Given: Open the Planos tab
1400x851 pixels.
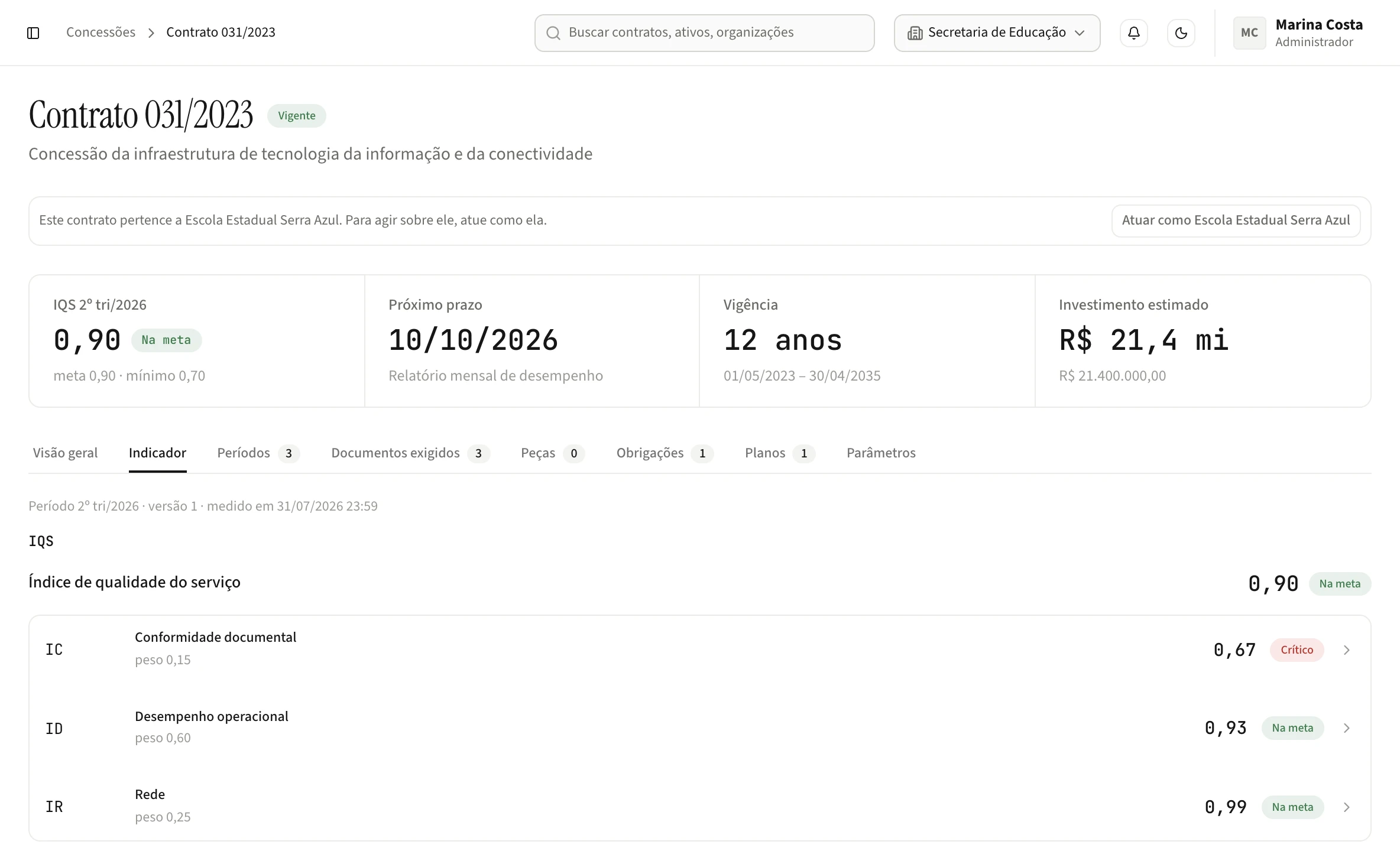Looking at the screenshot, I should [780, 453].
